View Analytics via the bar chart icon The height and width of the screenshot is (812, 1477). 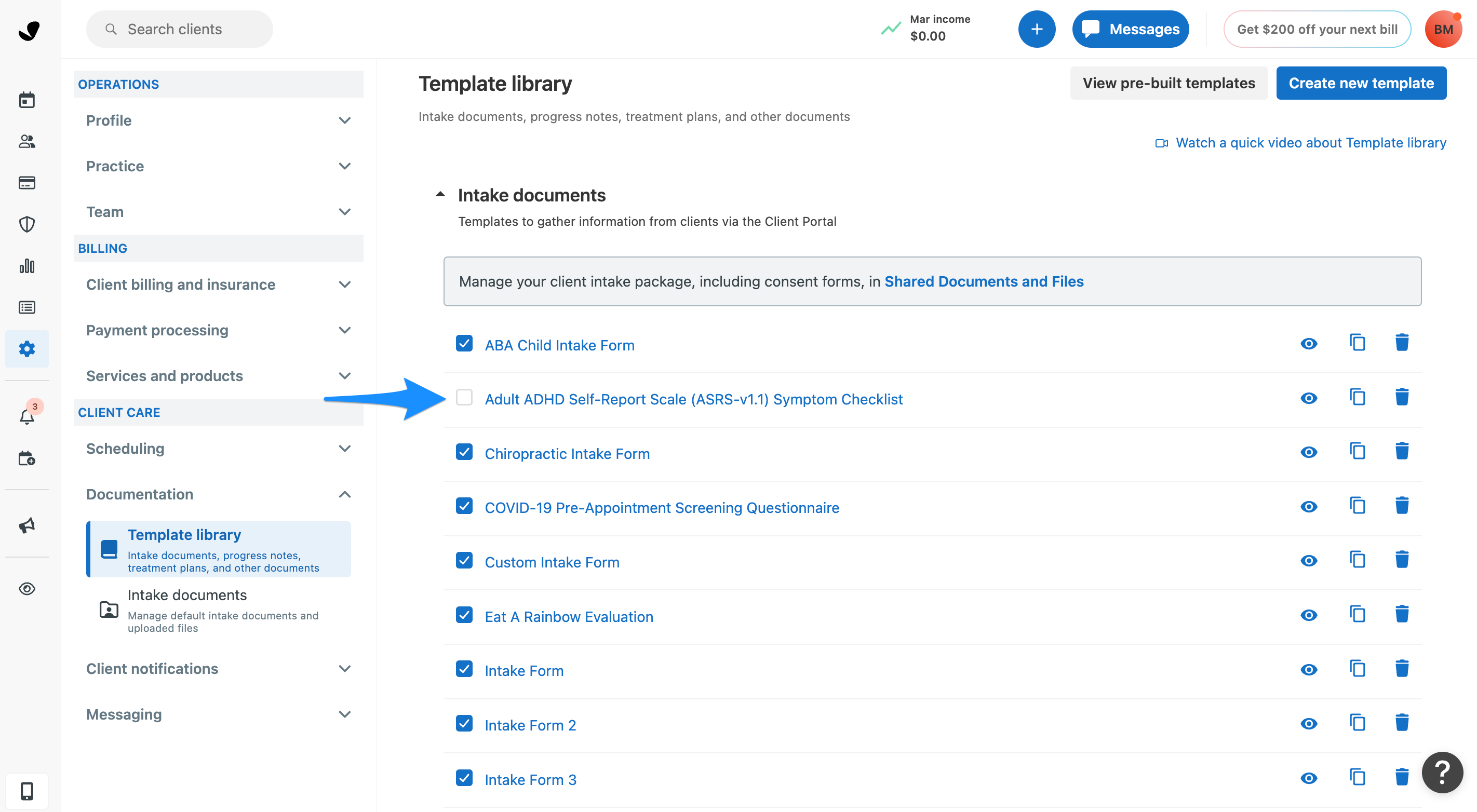pyautogui.click(x=27, y=266)
